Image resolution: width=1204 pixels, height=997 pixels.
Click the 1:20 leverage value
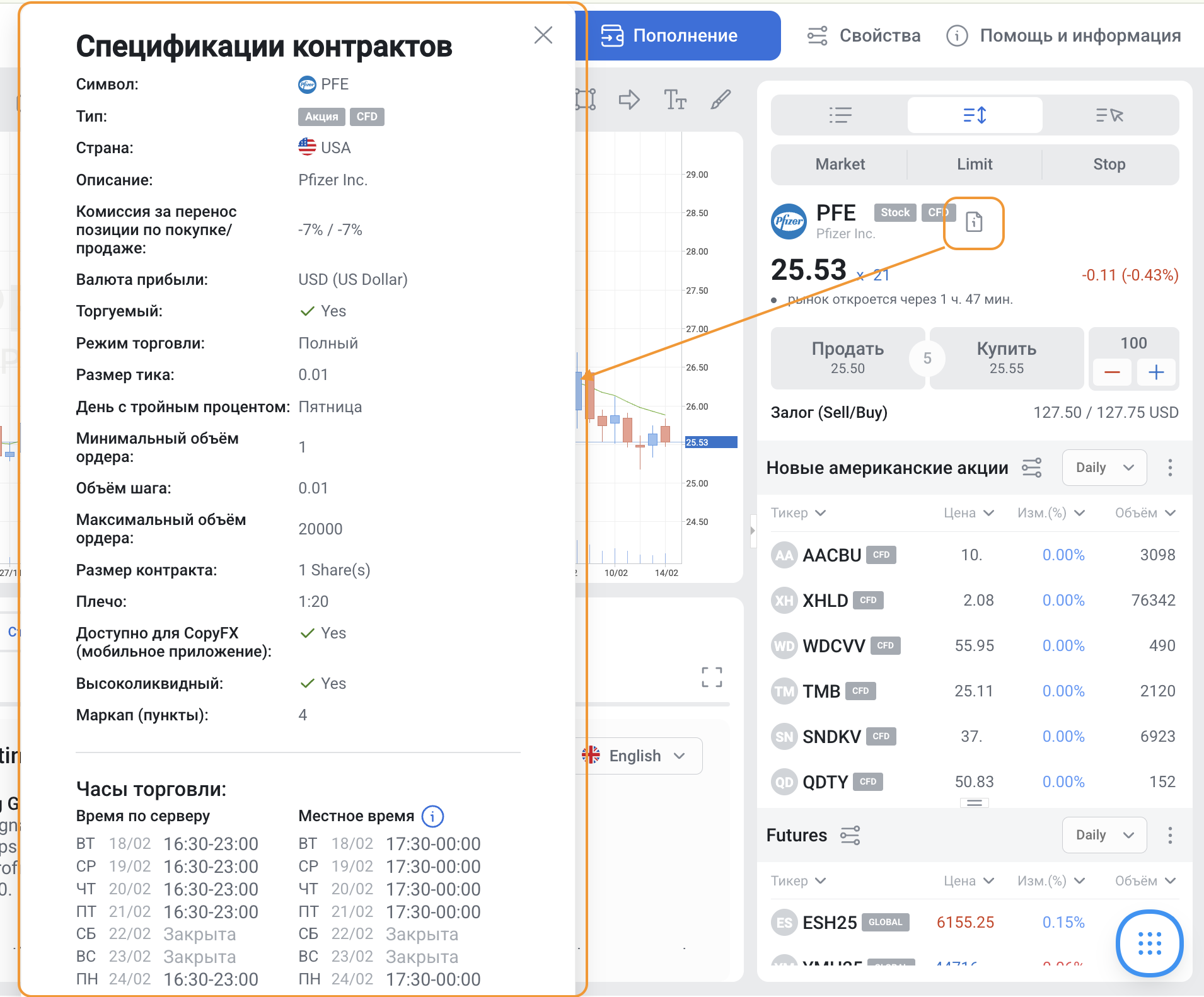[x=313, y=602]
